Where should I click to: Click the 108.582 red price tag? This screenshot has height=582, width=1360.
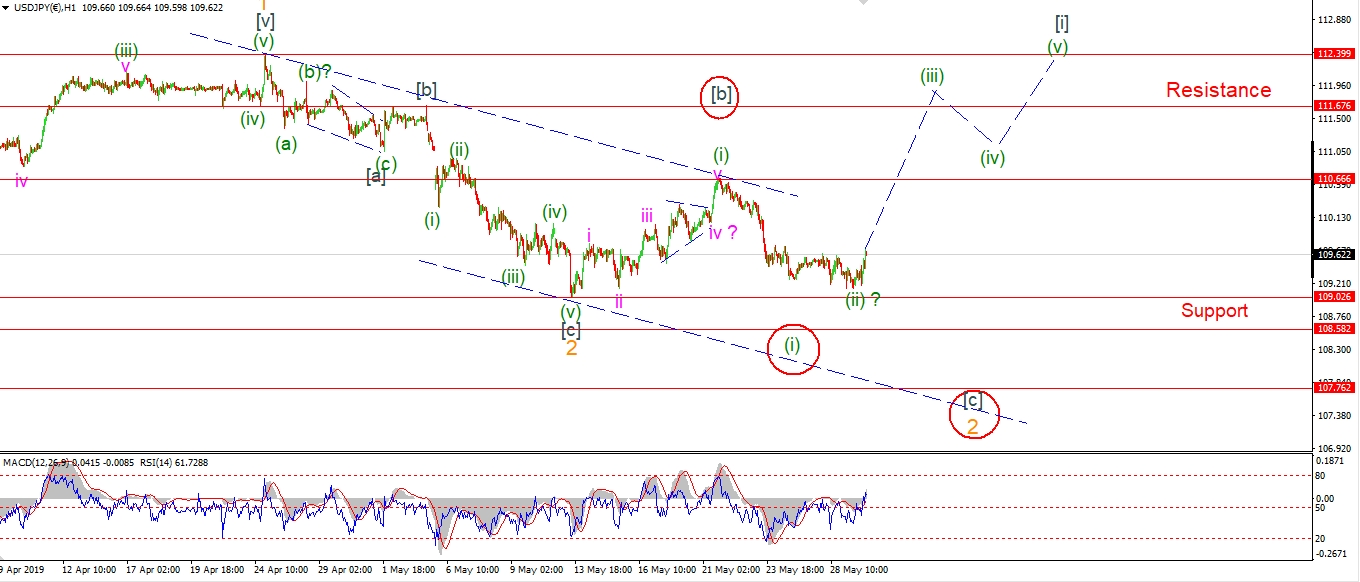(x=1336, y=329)
